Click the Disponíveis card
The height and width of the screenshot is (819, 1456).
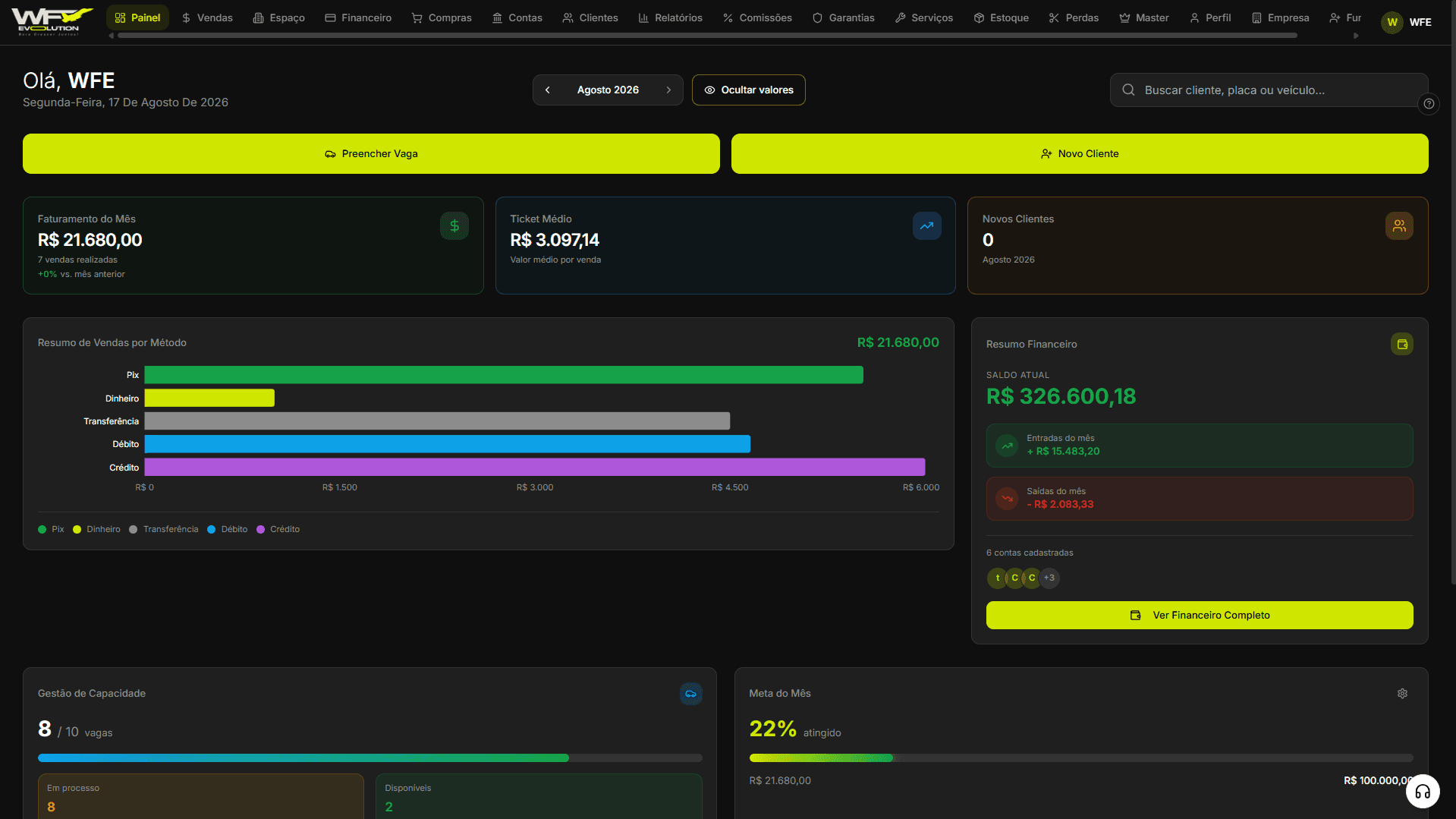click(539, 796)
